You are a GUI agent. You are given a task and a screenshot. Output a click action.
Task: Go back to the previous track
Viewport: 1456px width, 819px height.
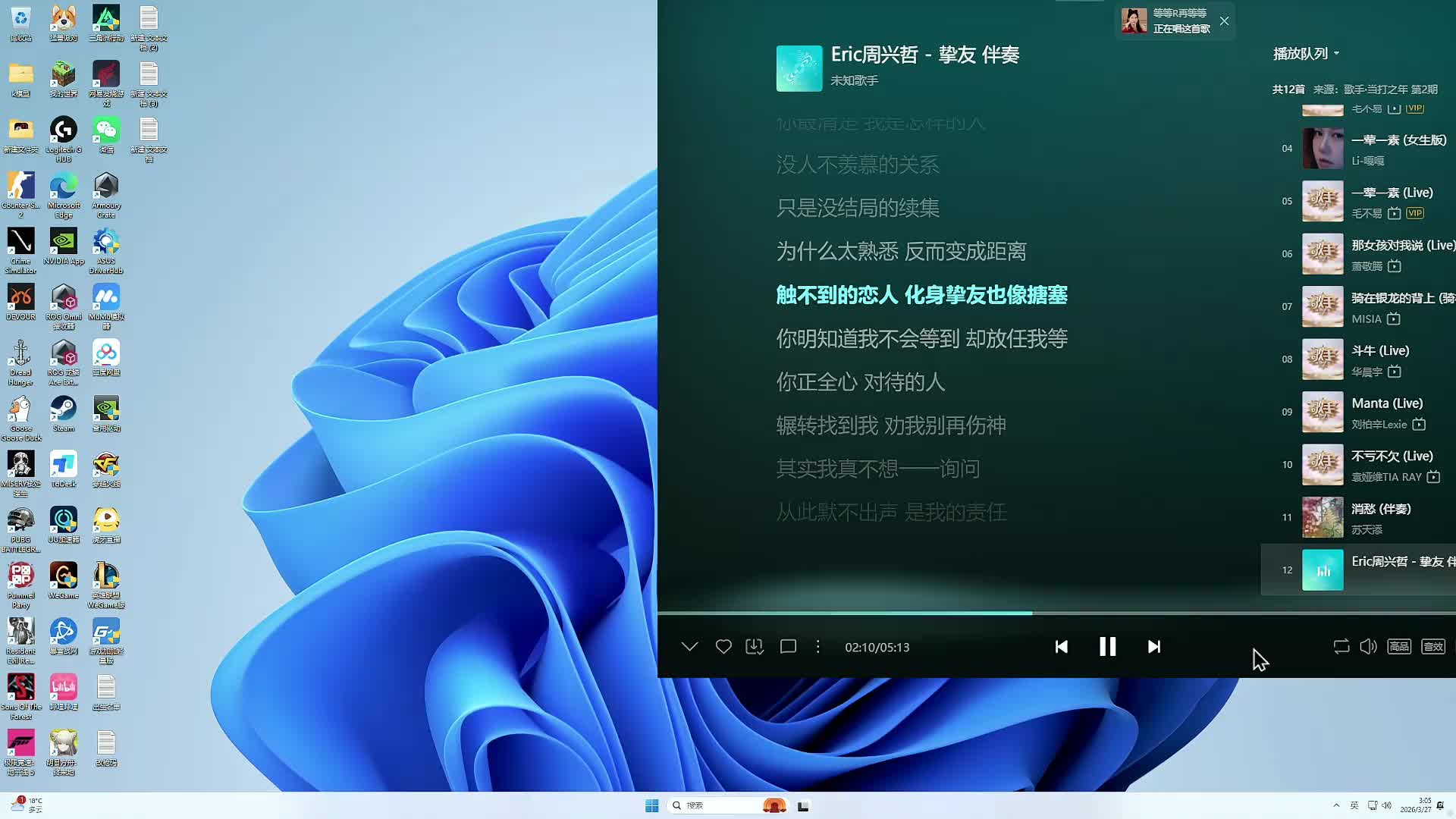[1061, 647]
